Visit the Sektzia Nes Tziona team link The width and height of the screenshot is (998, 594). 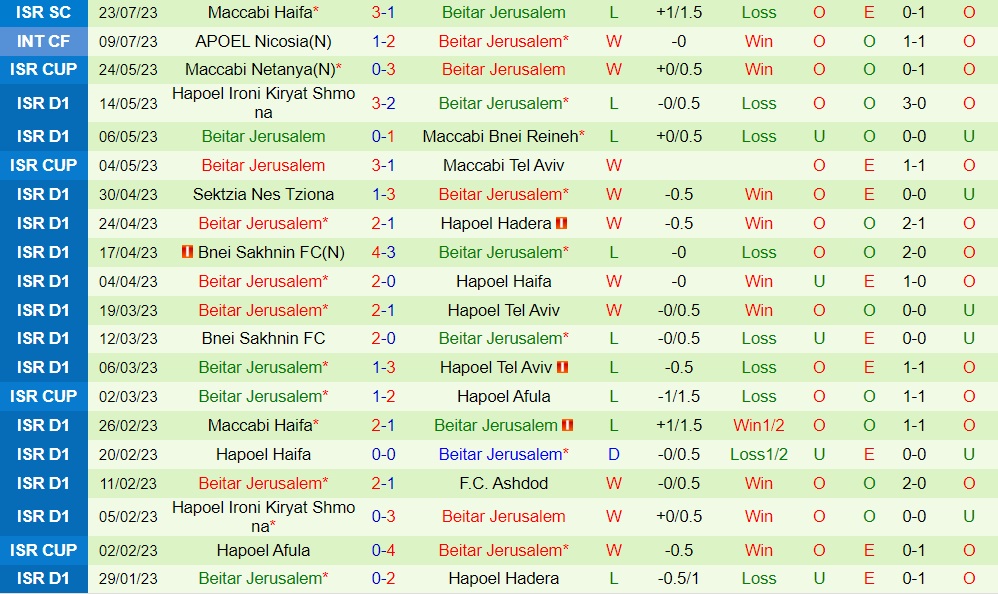[x=263, y=195]
